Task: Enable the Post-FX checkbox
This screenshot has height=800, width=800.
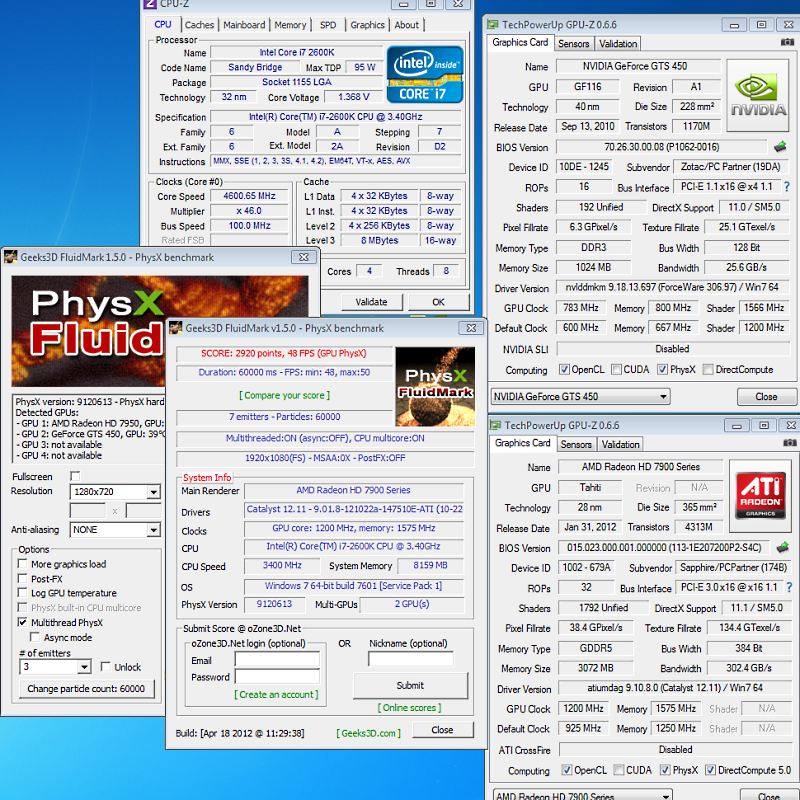Action: 22,579
